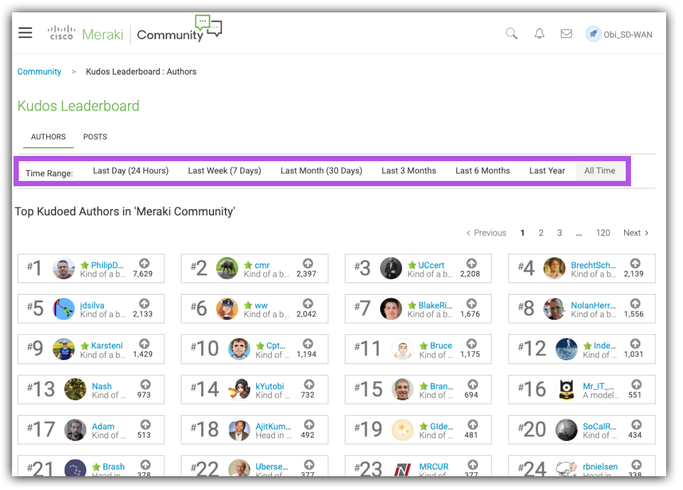Click the kudos arrow icon for rank #1
The height and width of the screenshot is (490, 683).
coord(144,263)
